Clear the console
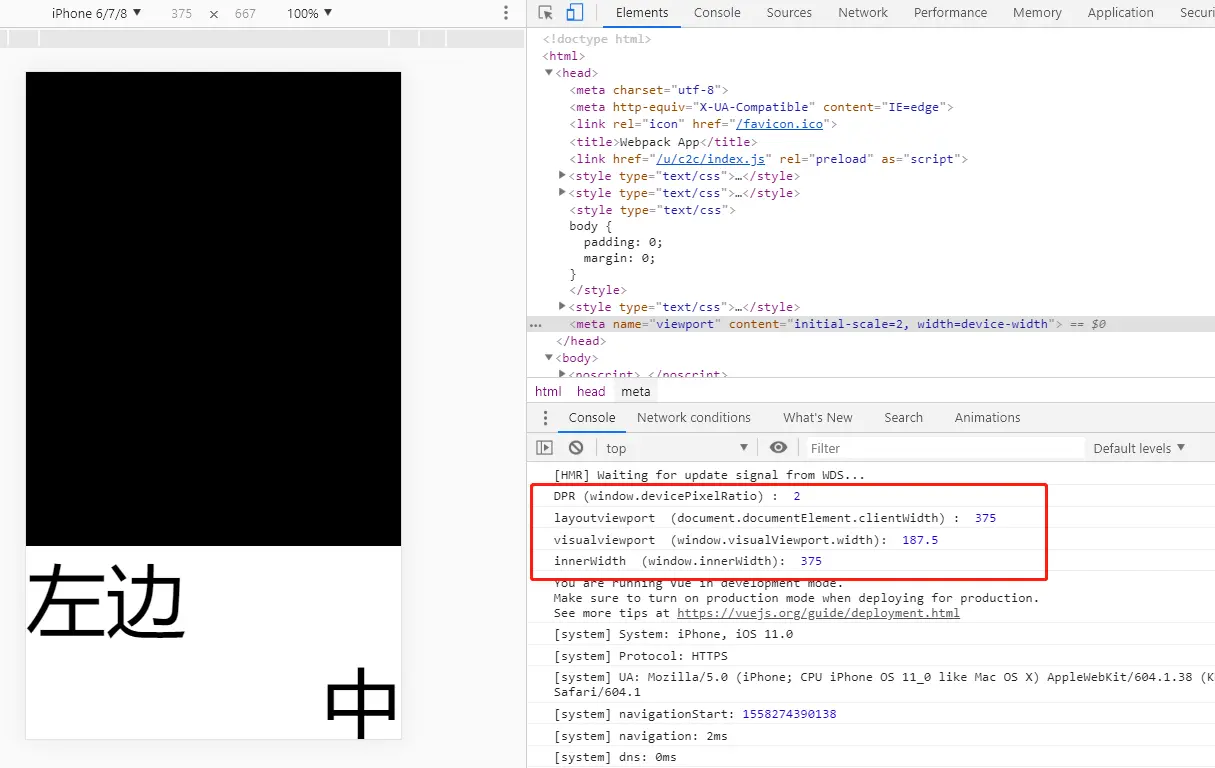The height and width of the screenshot is (768, 1215). pos(576,448)
